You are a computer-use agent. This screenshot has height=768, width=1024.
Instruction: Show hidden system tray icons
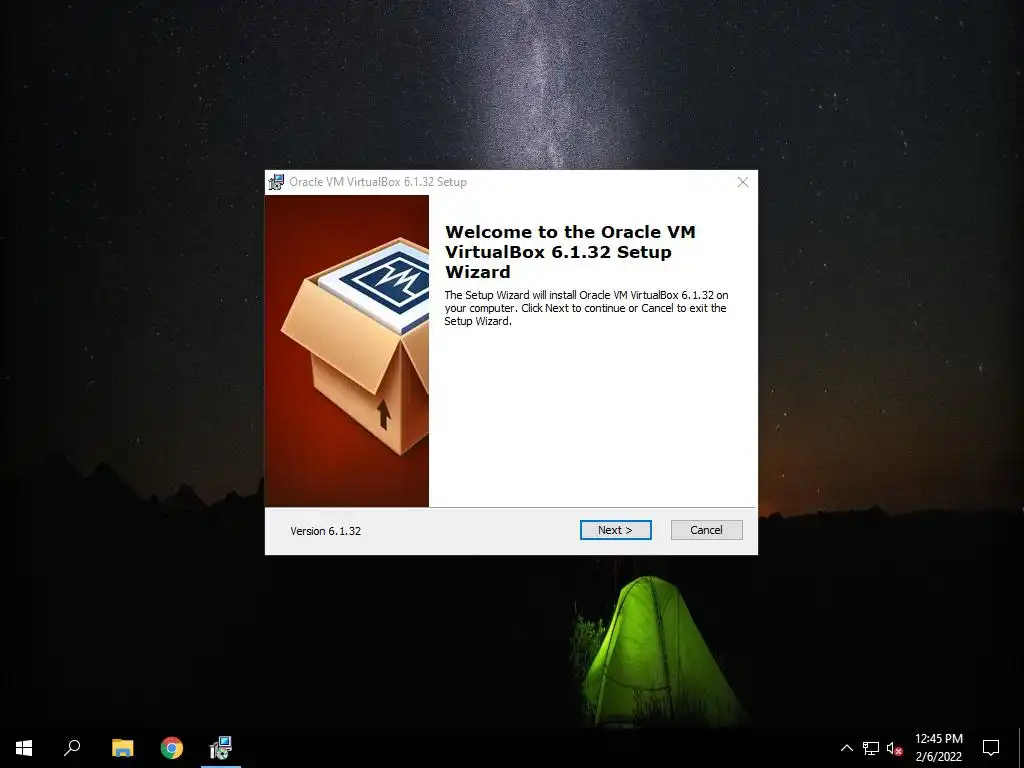click(x=846, y=748)
